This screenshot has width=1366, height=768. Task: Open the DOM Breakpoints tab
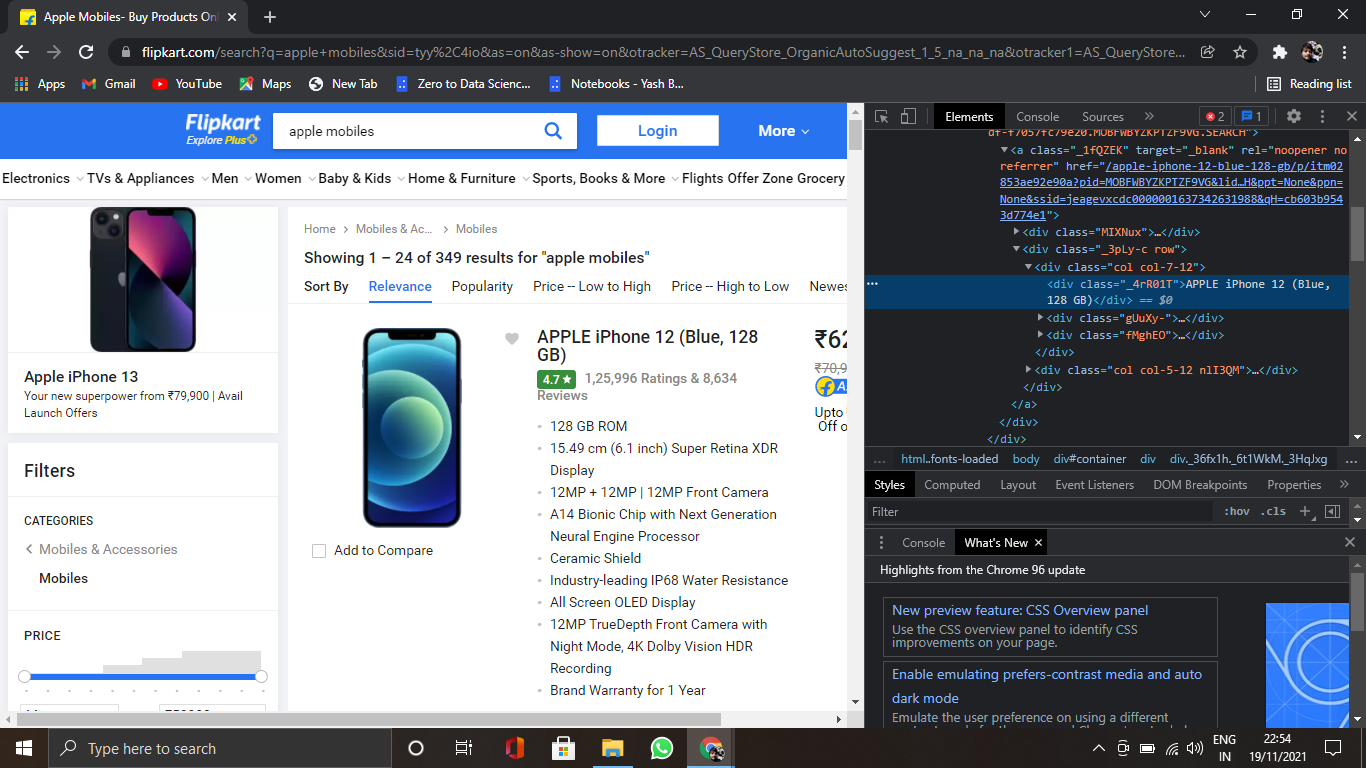pos(1200,484)
